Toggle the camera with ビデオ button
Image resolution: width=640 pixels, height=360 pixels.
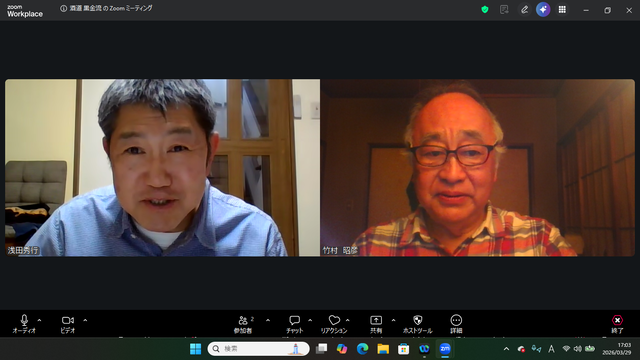68,324
